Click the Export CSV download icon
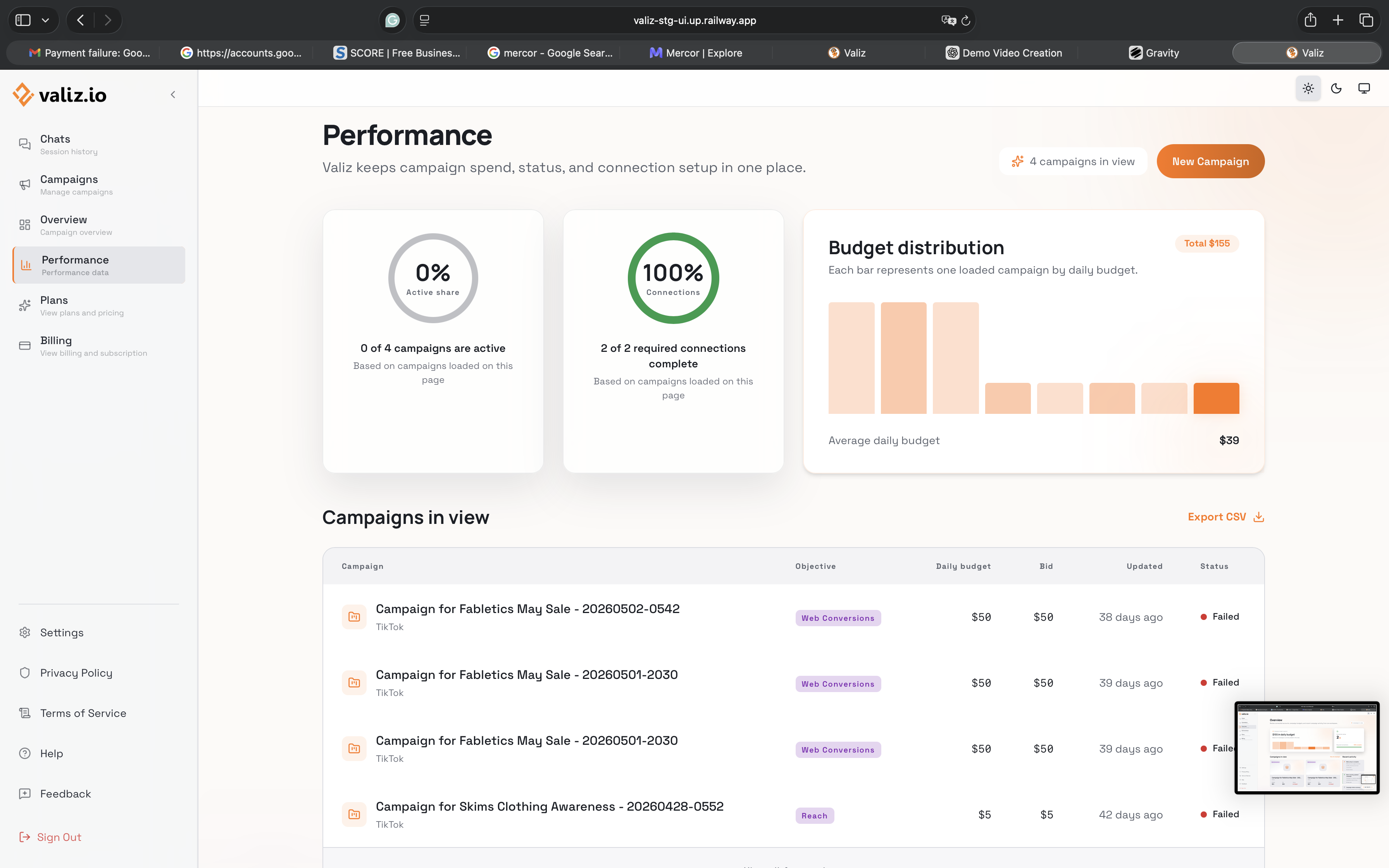 tap(1259, 517)
